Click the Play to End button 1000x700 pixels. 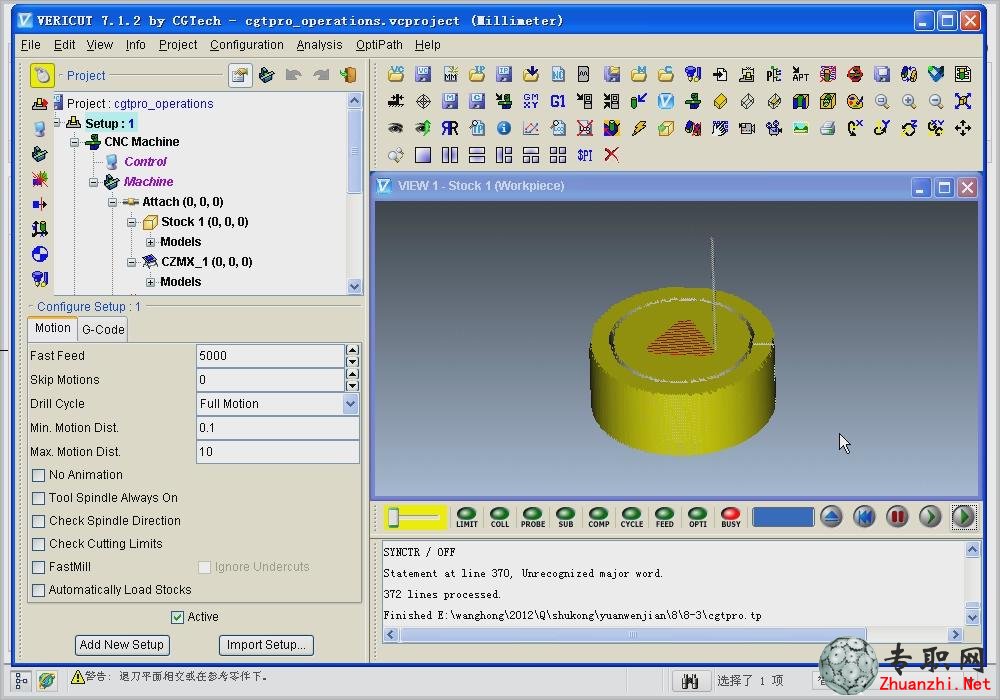[x=963, y=516]
